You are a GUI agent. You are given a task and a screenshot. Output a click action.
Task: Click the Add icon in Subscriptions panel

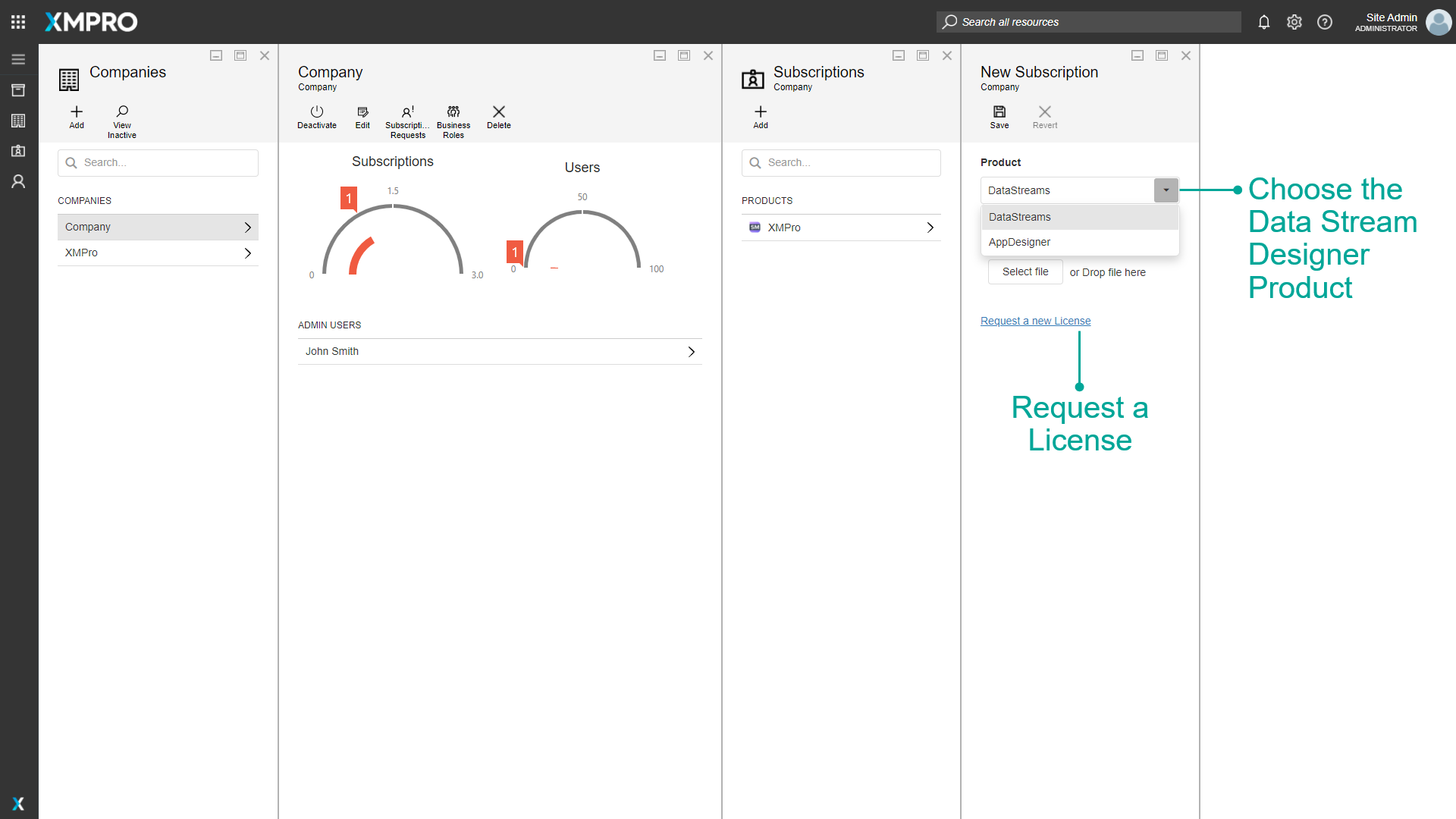[760, 112]
